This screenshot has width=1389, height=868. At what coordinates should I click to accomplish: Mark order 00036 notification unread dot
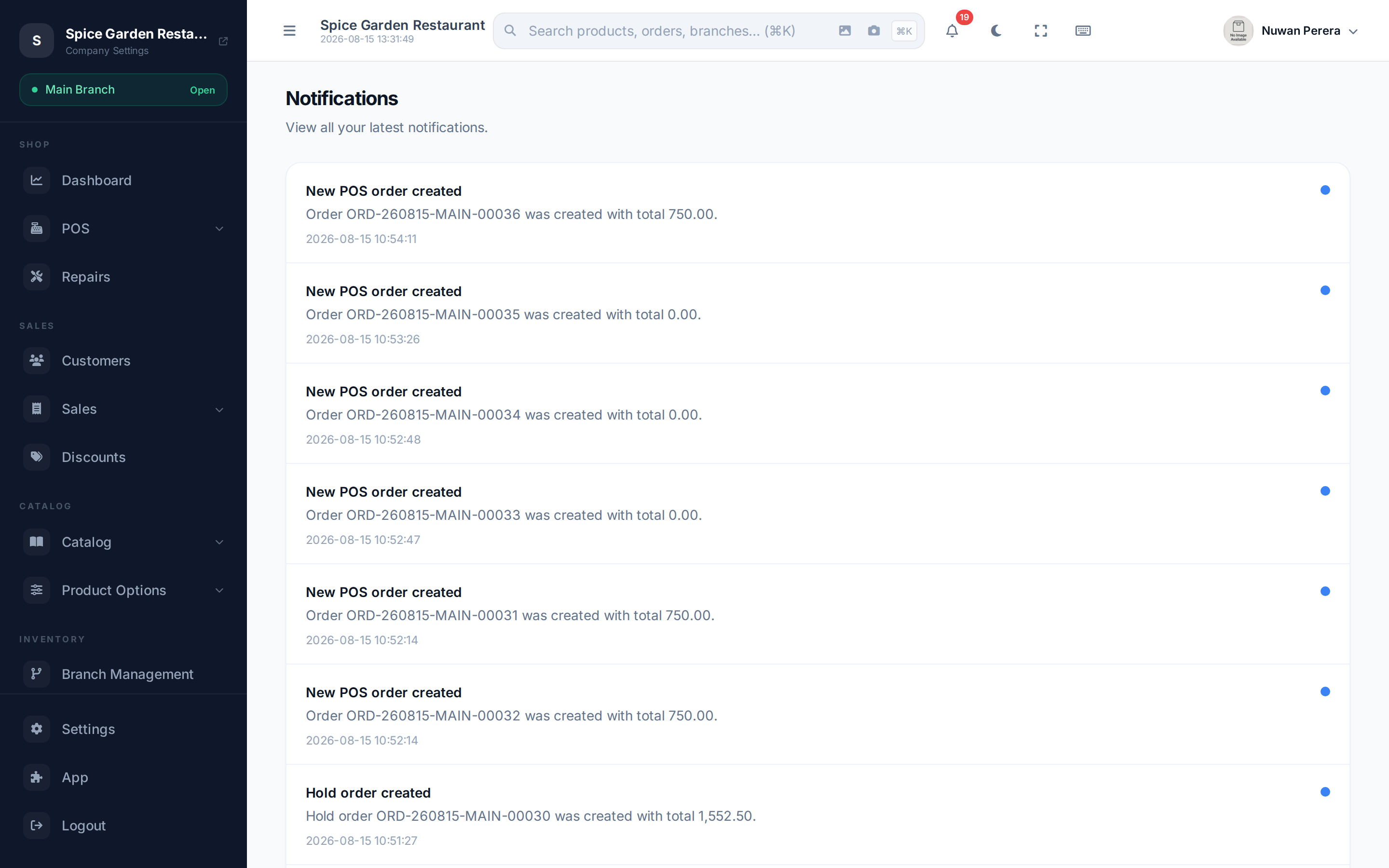(x=1325, y=190)
